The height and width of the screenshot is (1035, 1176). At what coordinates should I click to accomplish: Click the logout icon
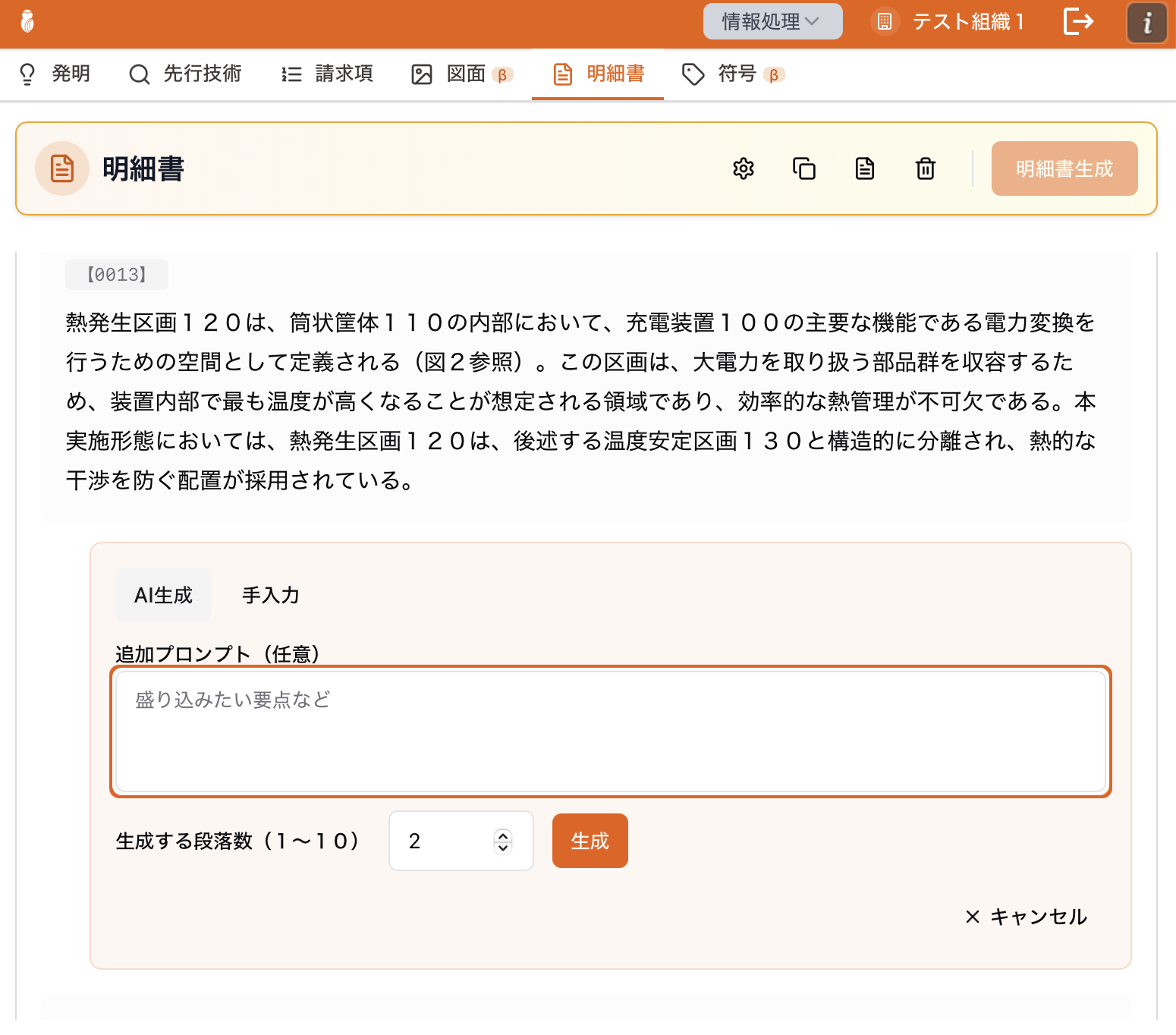coord(1078,21)
